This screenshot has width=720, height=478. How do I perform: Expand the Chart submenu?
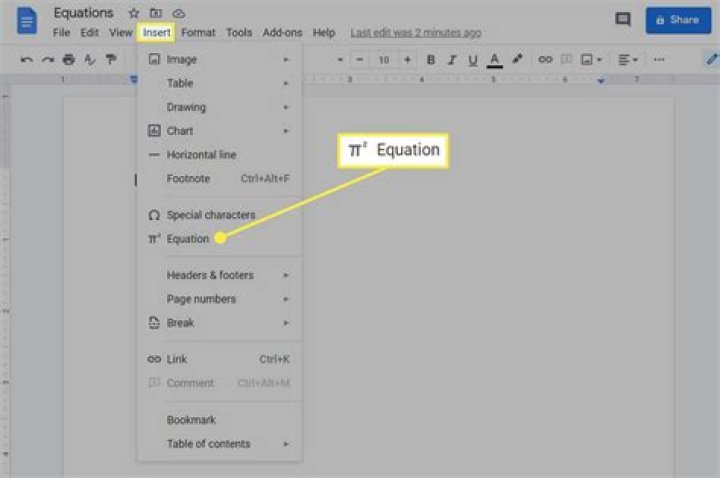[x=219, y=131]
